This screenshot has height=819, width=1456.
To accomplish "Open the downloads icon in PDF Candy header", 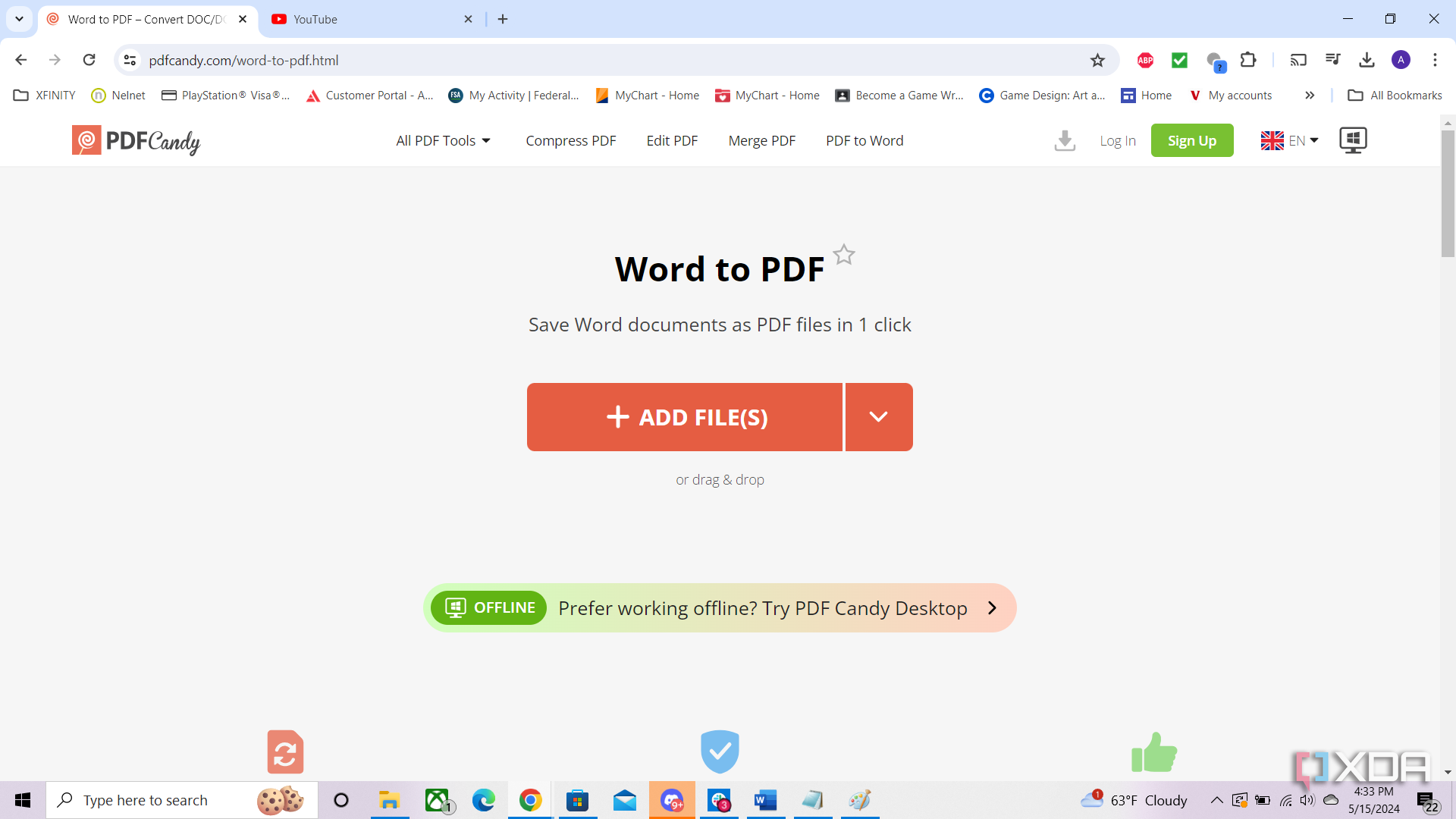I will pos(1065,140).
